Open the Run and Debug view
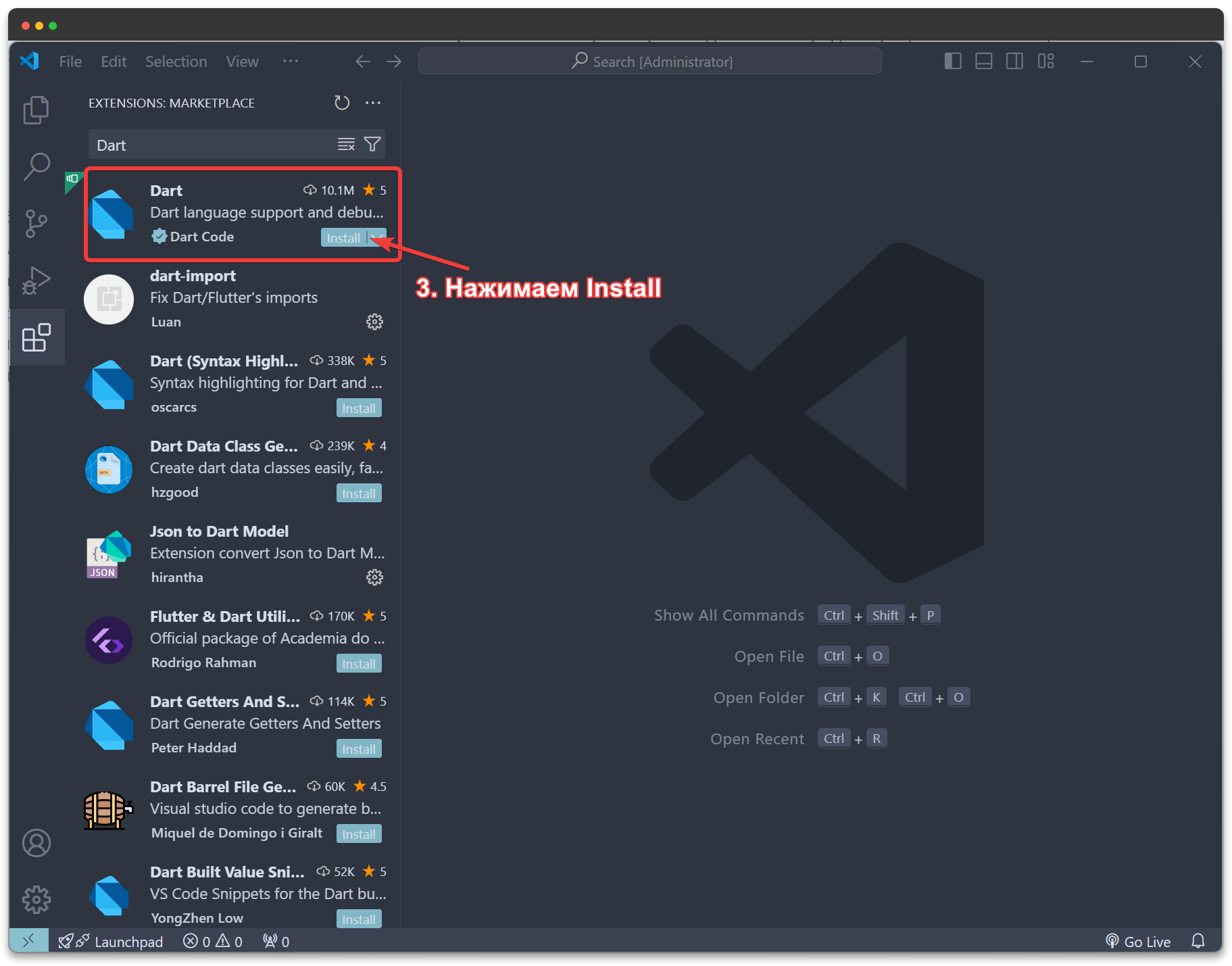Image resolution: width=1232 pixels, height=966 pixels. (36, 280)
